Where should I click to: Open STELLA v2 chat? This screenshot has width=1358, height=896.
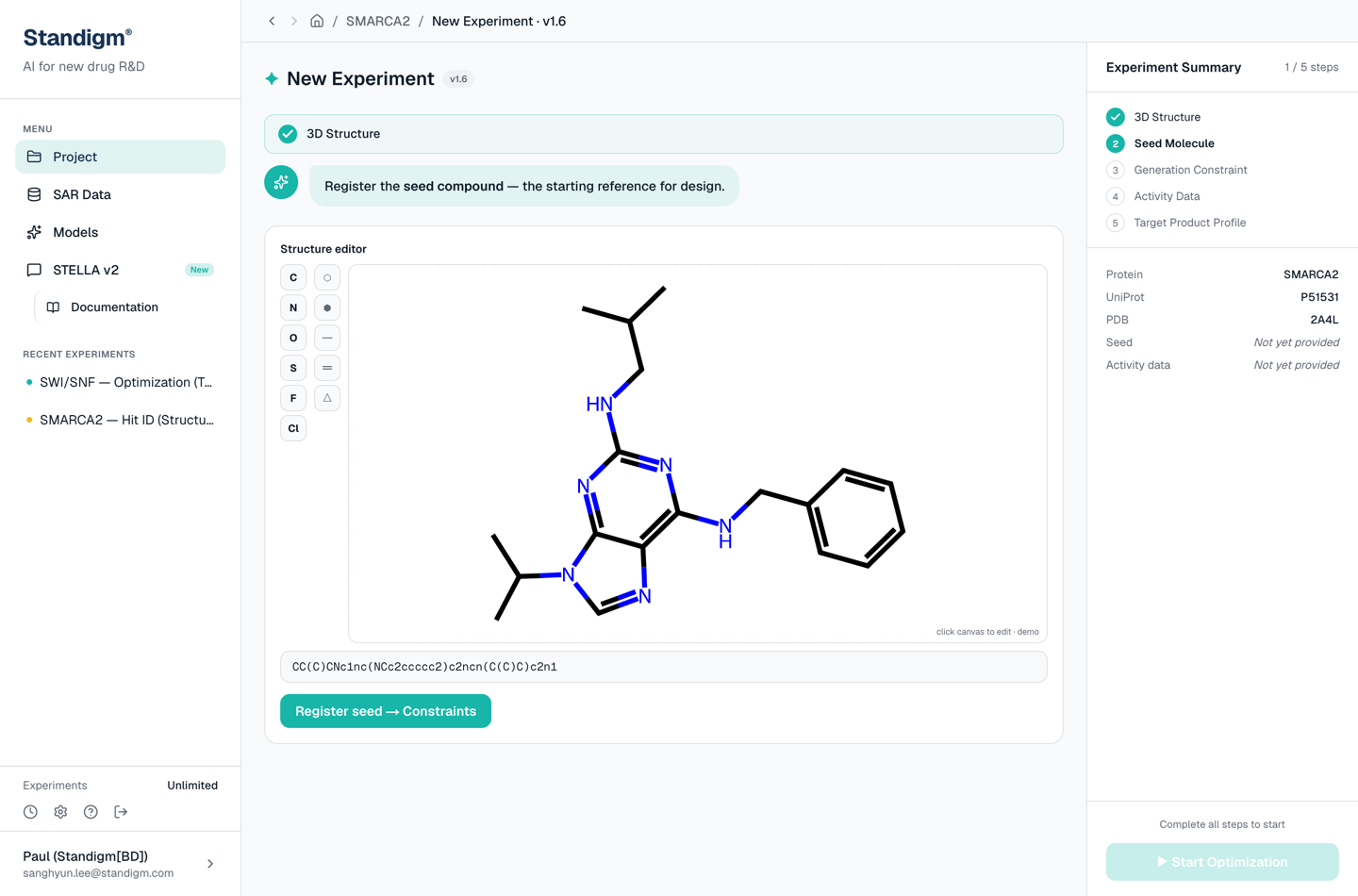pos(121,270)
